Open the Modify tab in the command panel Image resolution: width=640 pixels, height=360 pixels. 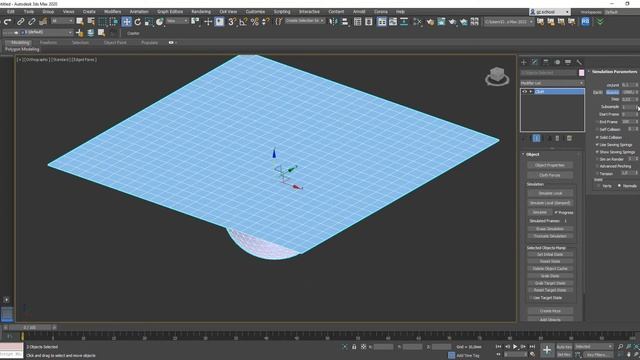click(535, 62)
